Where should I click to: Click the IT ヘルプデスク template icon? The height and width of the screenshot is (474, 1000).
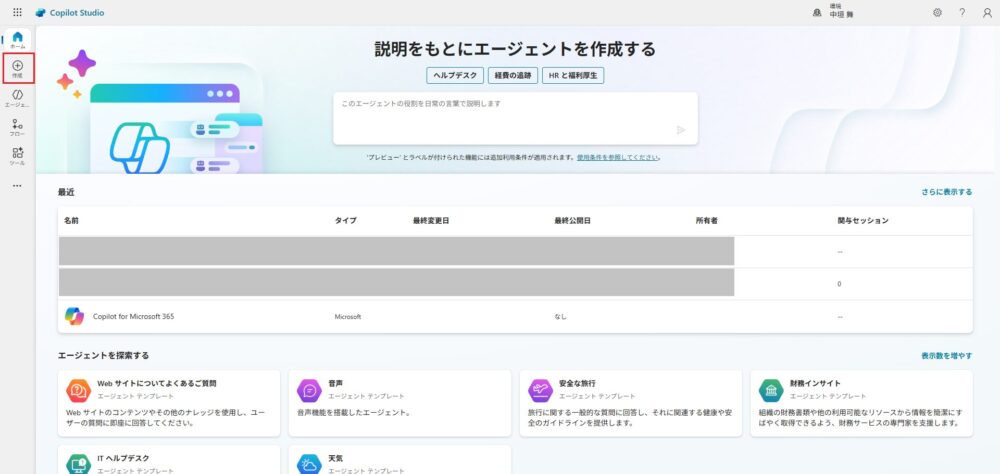pyautogui.click(x=78, y=464)
